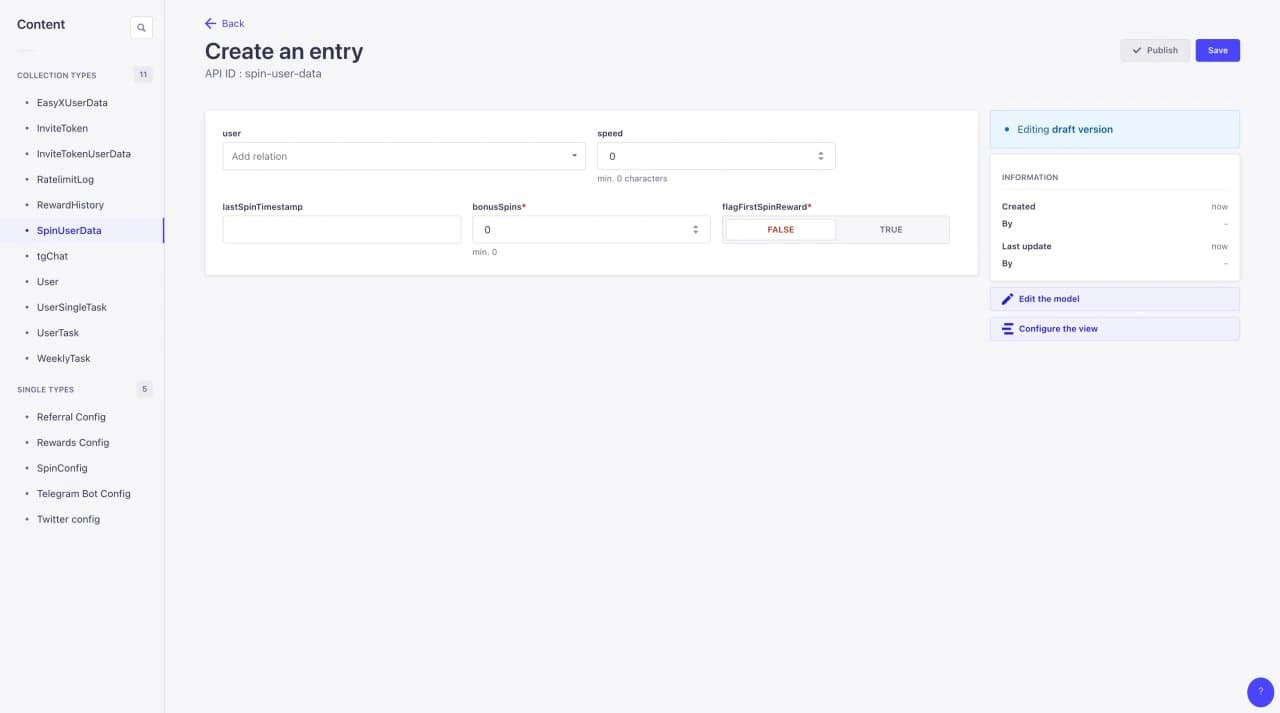Set flagFirstSpinReward to TRUE
This screenshot has width=1280, height=713.
891,230
